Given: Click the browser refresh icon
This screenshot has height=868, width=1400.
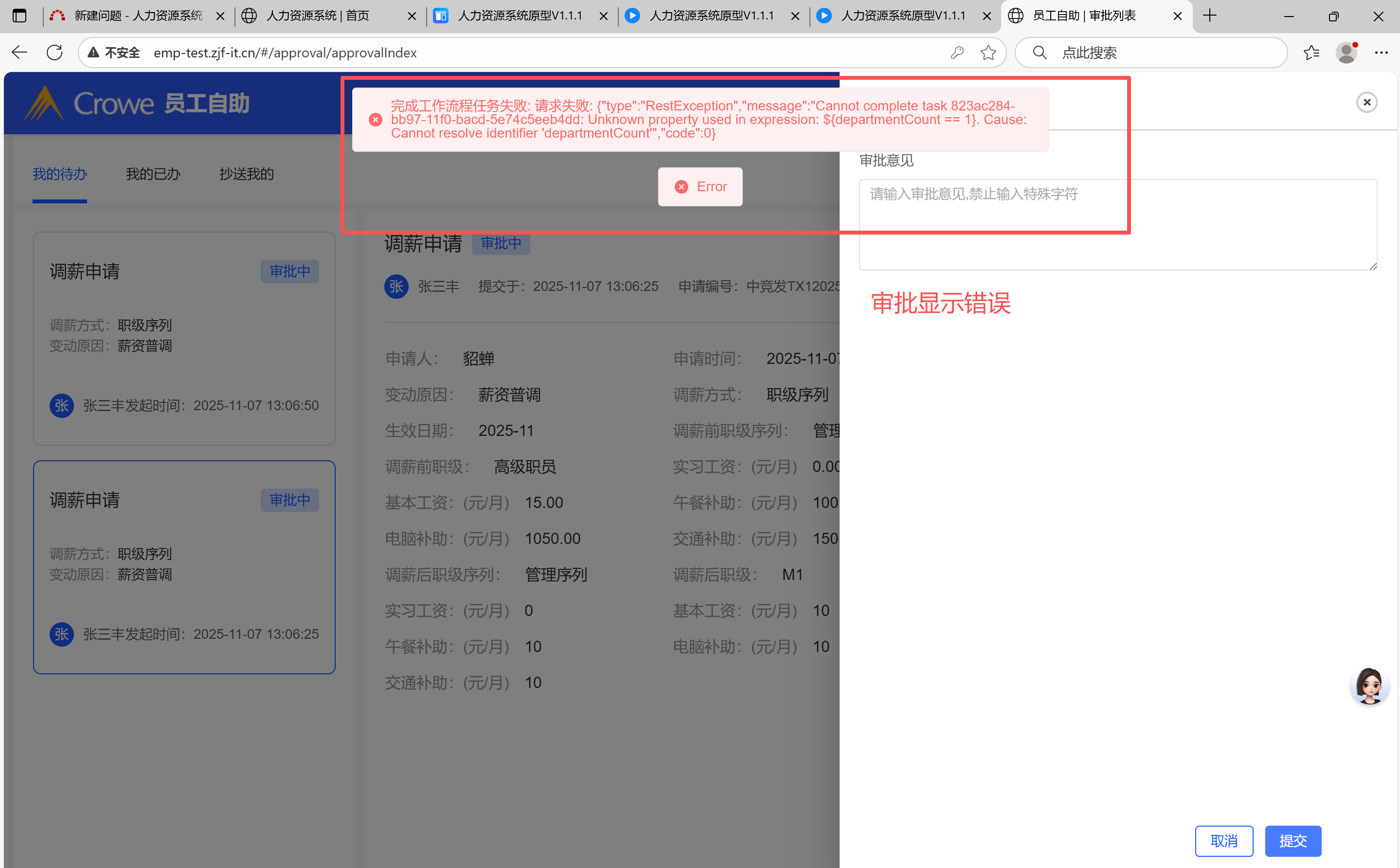Looking at the screenshot, I should (54, 53).
